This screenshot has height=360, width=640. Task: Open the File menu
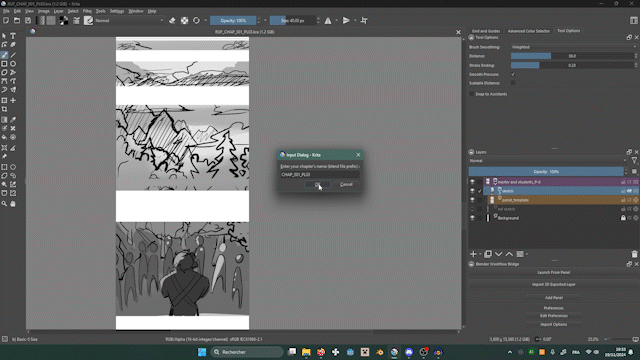pyautogui.click(x=6, y=11)
